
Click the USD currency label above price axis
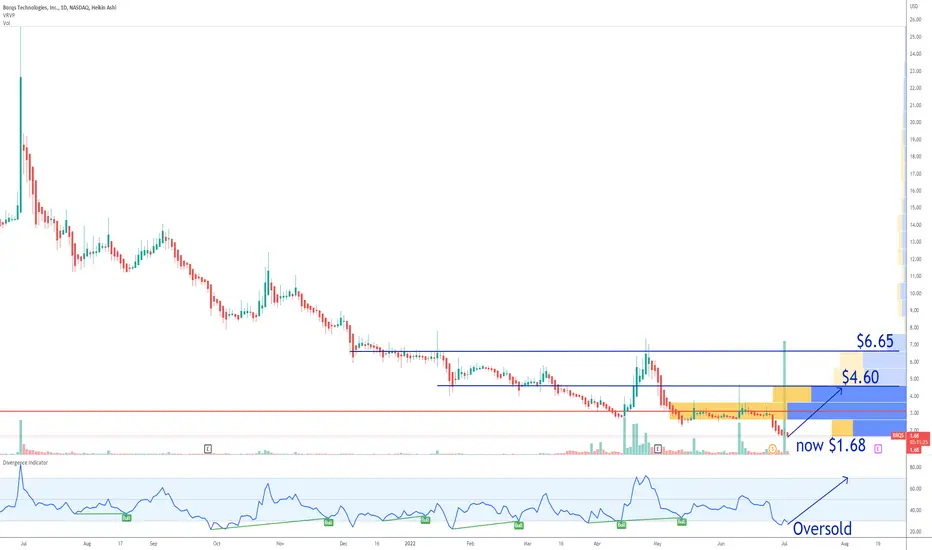point(914,6)
